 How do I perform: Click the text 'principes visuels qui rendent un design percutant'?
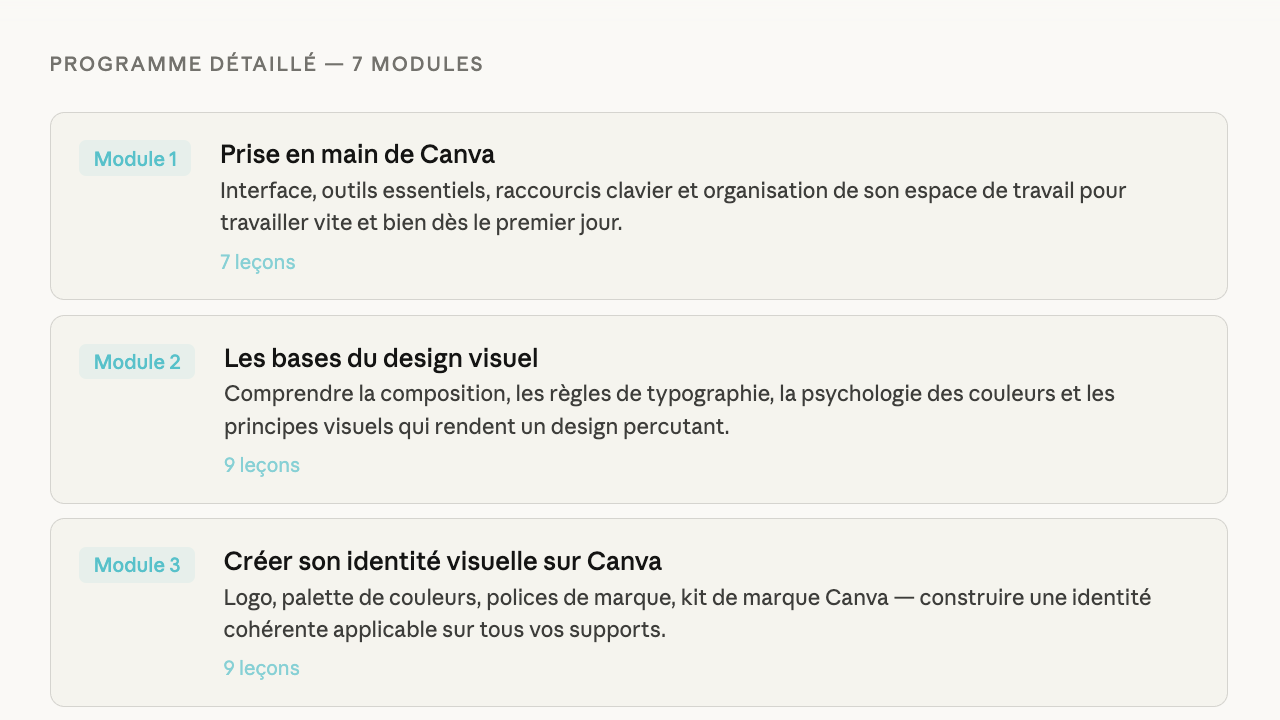point(476,427)
